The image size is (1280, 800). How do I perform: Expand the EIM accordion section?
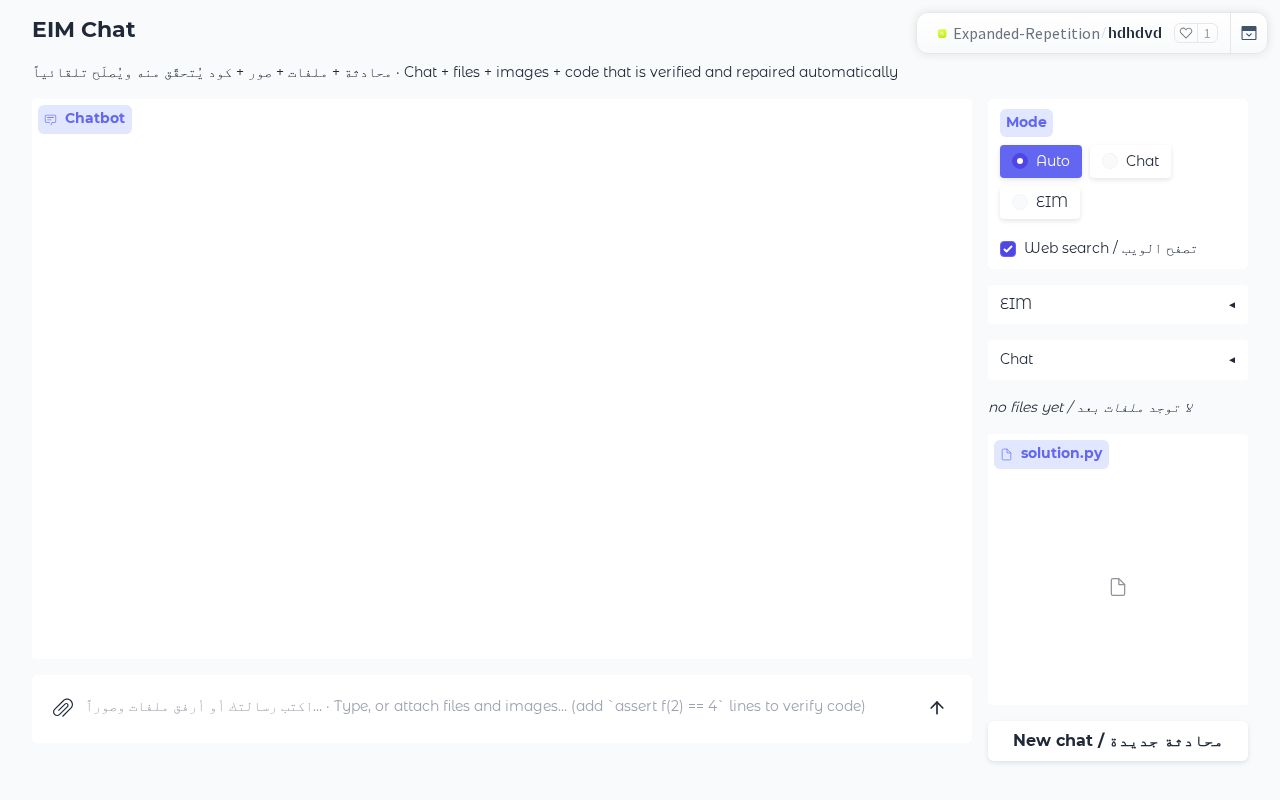coord(1118,304)
